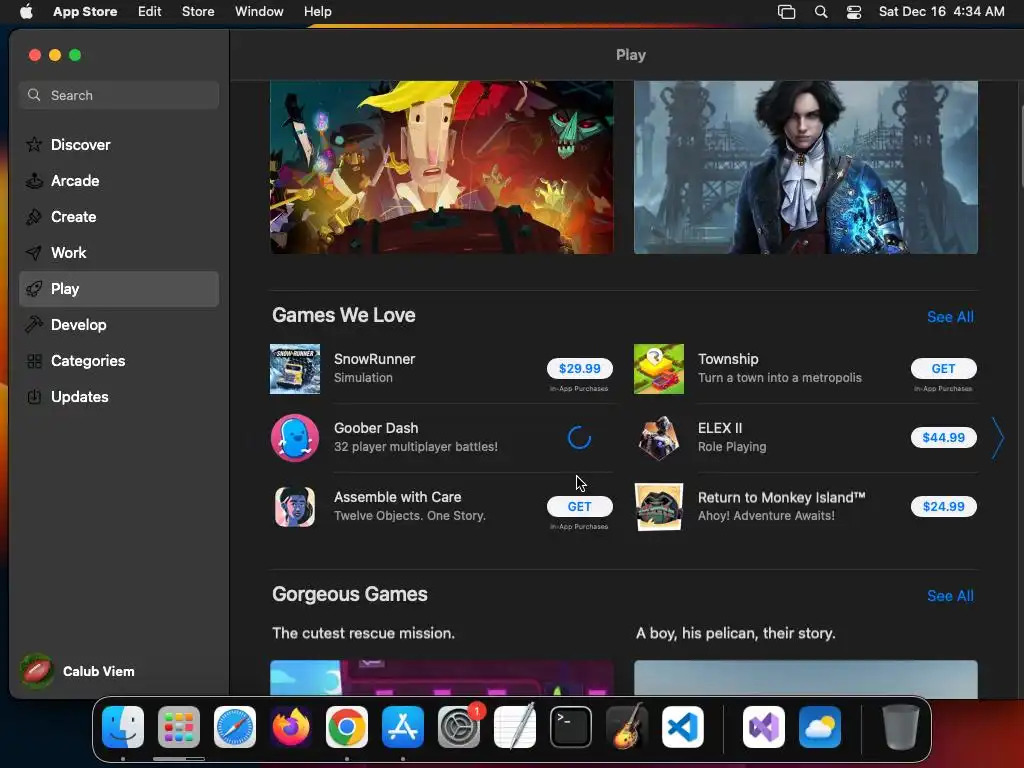Show next page of Games We Love

(x=997, y=438)
